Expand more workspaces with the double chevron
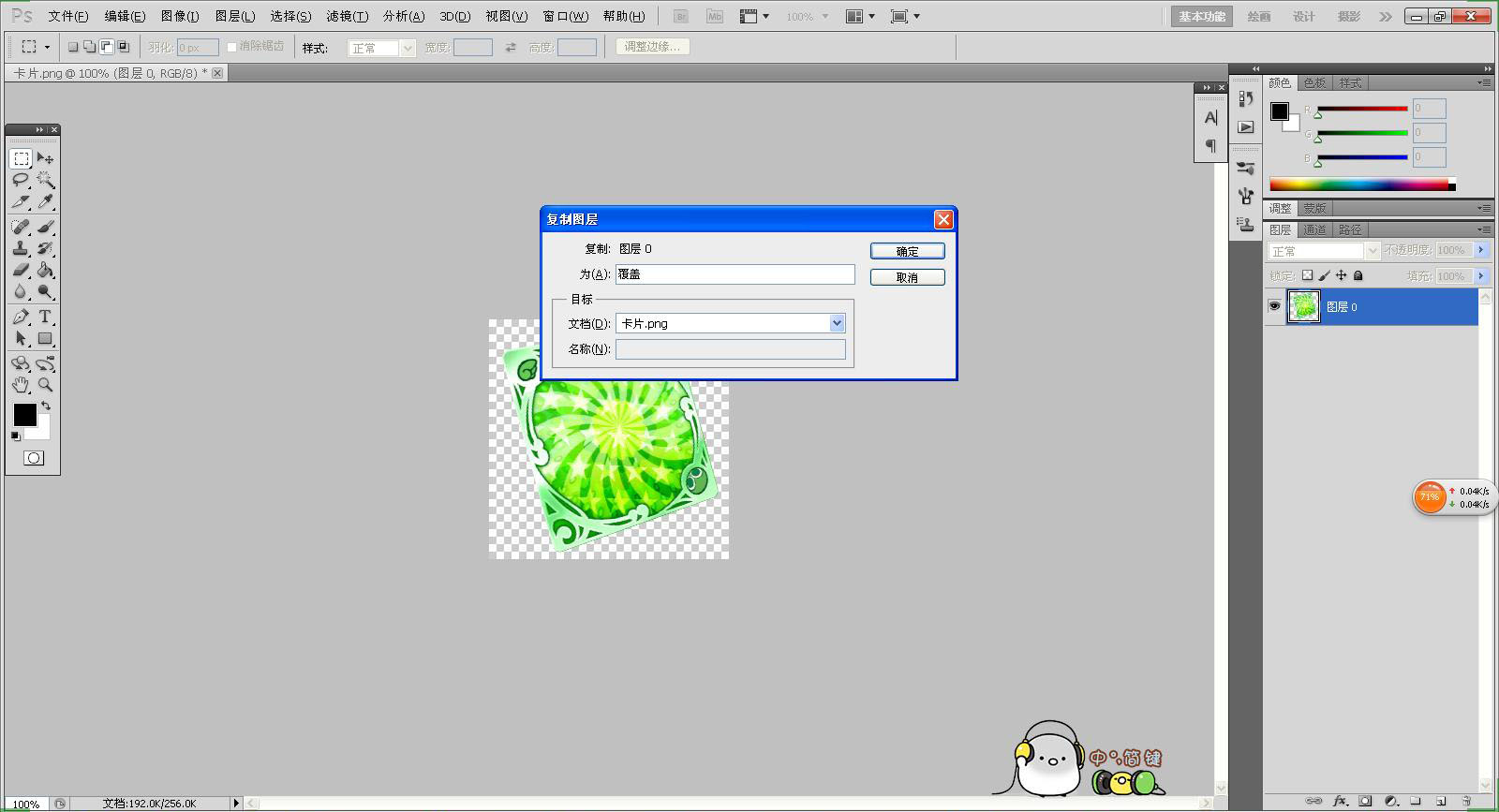The image size is (1499, 812). pos(1386,17)
